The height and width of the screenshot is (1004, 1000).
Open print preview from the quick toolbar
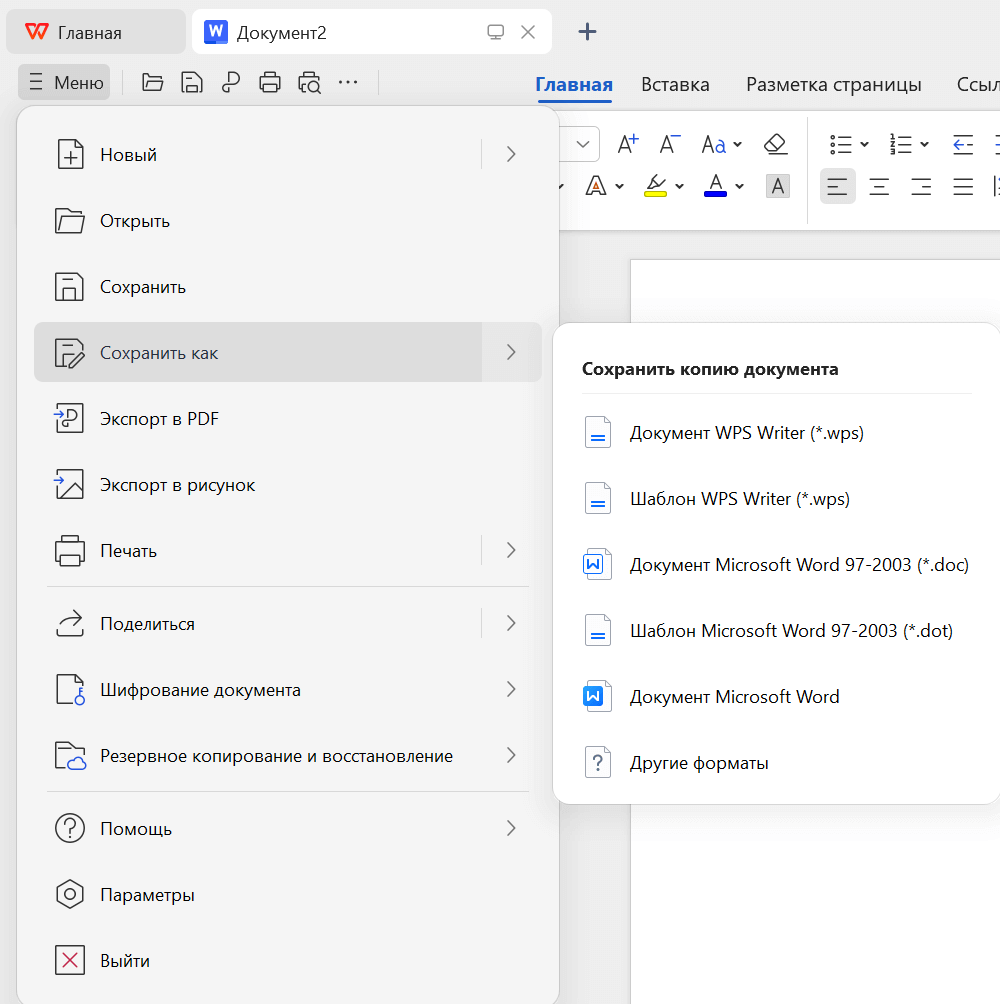click(x=310, y=82)
